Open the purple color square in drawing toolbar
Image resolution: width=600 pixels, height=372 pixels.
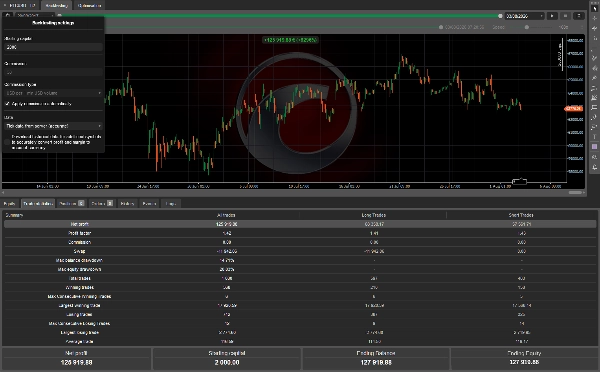pos(594,147)
